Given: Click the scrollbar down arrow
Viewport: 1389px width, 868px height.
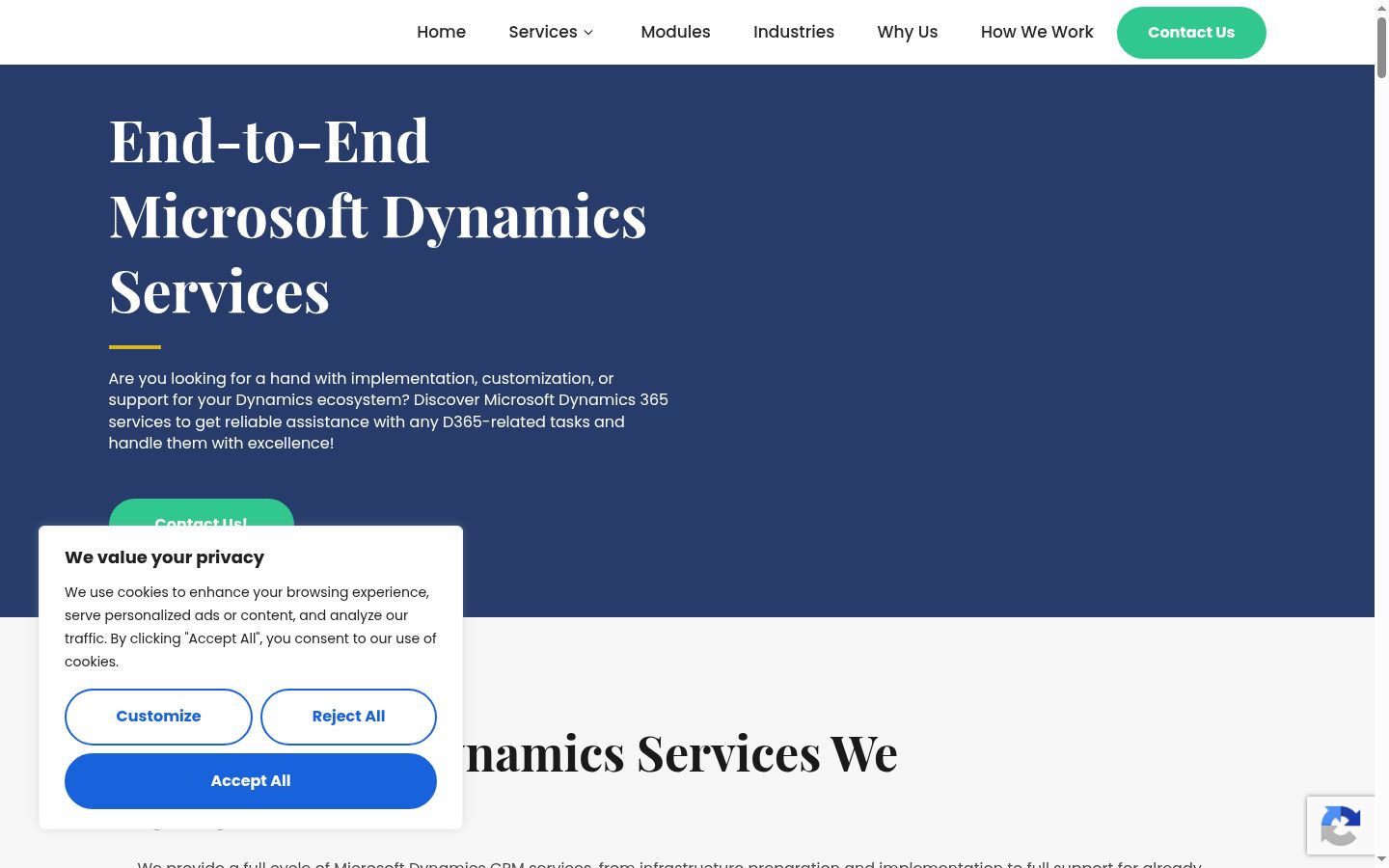Looking at the screenshot, I should (x=1381, y=858).
